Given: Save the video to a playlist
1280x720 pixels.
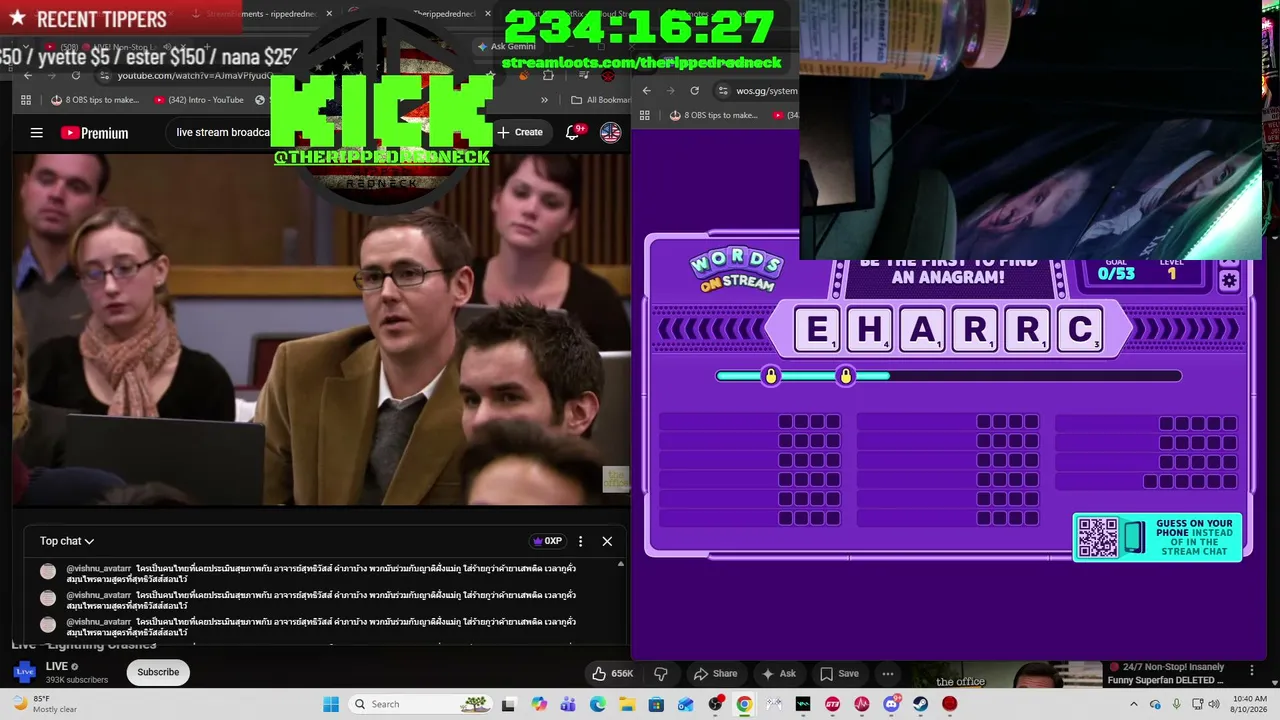Looking at the screenshot, I should click(x=839, y=673).
